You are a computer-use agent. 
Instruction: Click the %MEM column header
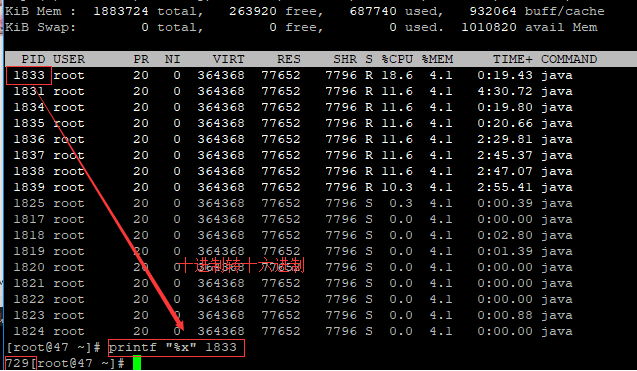[437, 59]
